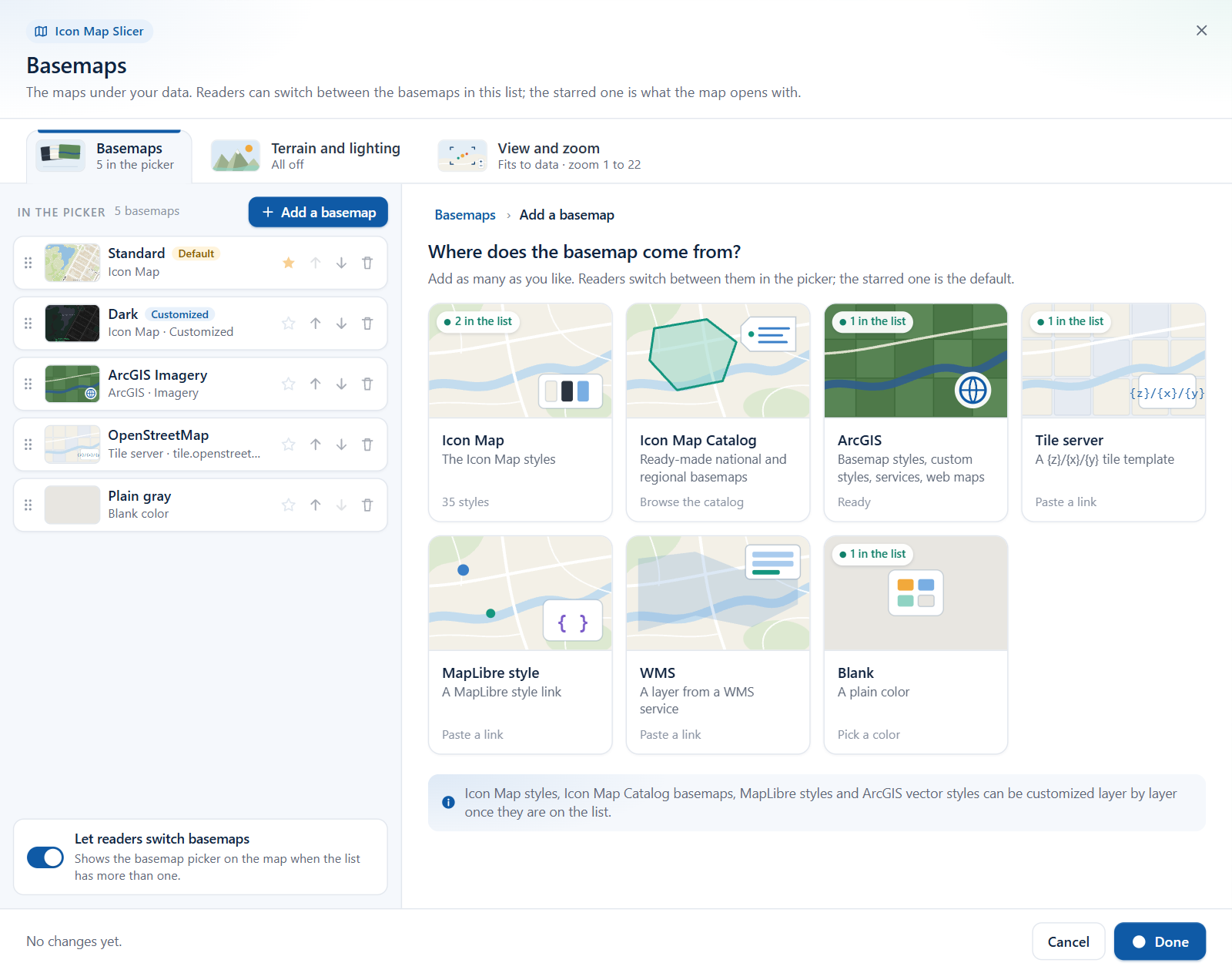Move Plain gray up

pyautogui.click(x=316, y=505)
